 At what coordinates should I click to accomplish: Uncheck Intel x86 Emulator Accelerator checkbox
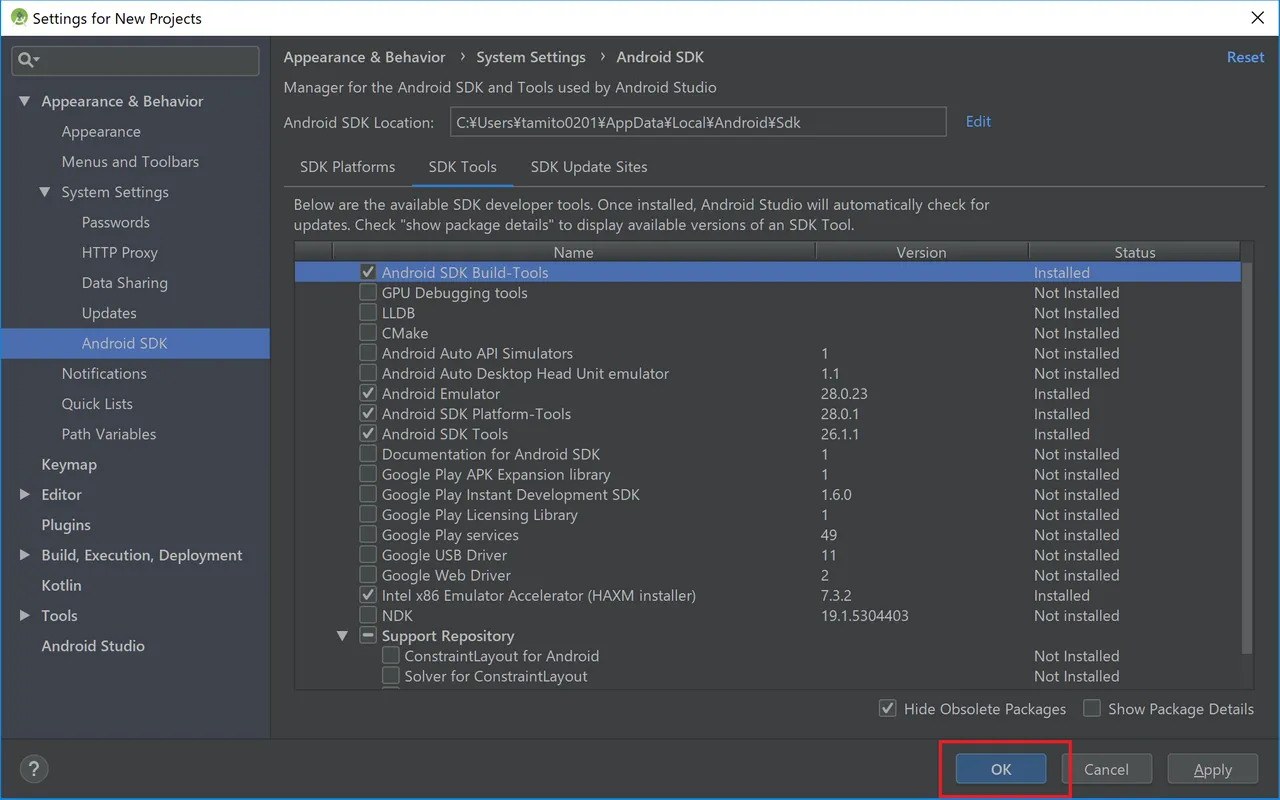(x=368, y=595)
